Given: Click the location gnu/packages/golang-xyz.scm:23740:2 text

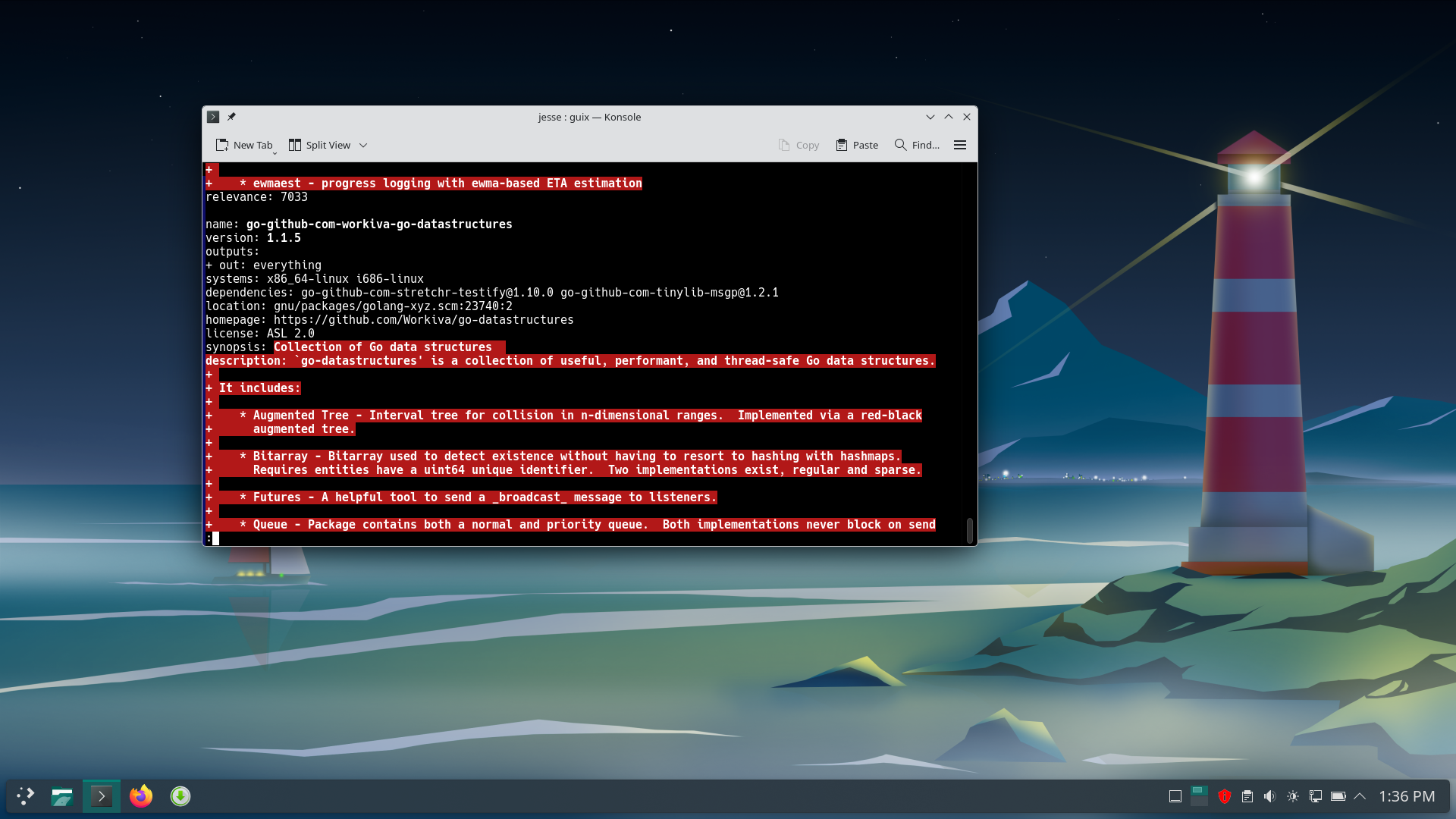Looking at the screenshot, I should point(393,306).
